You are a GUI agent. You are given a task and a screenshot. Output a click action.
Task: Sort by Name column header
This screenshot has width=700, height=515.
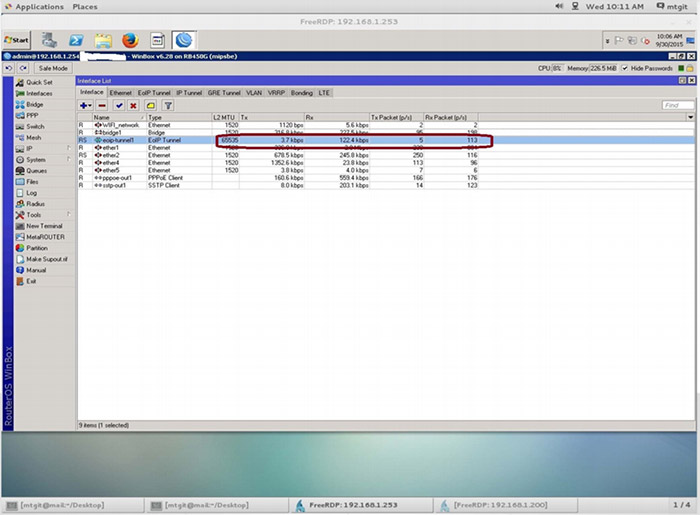pos(119,117)
